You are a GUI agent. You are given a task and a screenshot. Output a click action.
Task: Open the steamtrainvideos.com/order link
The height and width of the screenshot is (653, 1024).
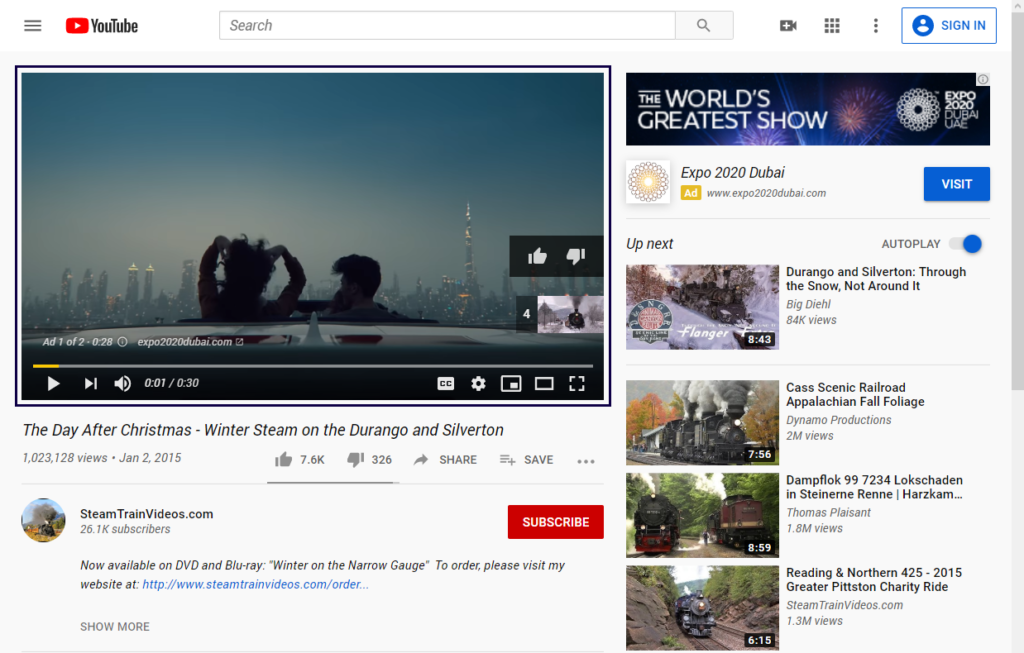255,584
